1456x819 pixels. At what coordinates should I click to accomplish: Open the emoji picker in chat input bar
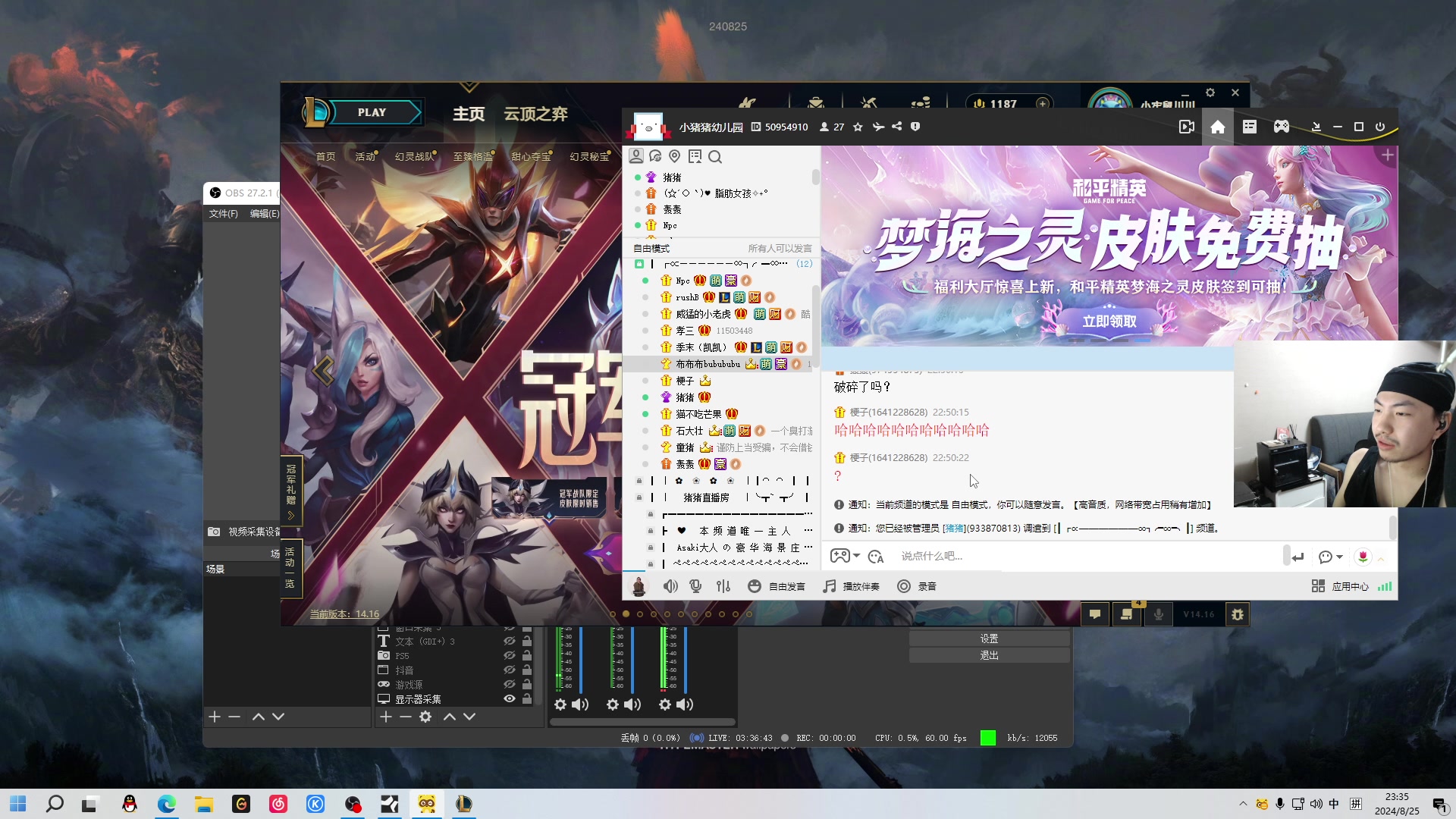876,557
